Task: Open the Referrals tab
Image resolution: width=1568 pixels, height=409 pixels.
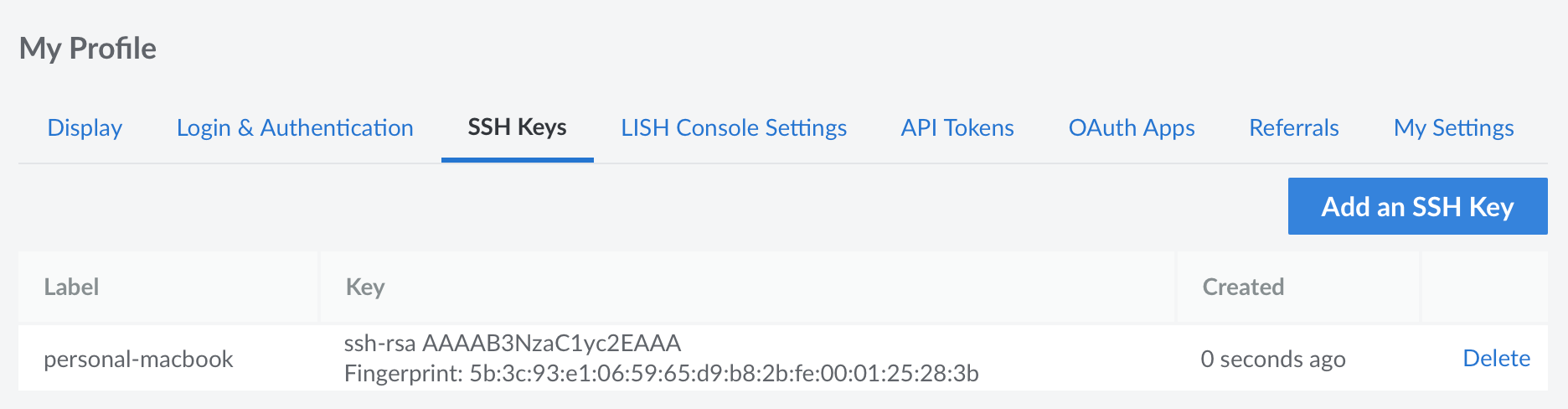Action: [1294, 128]
